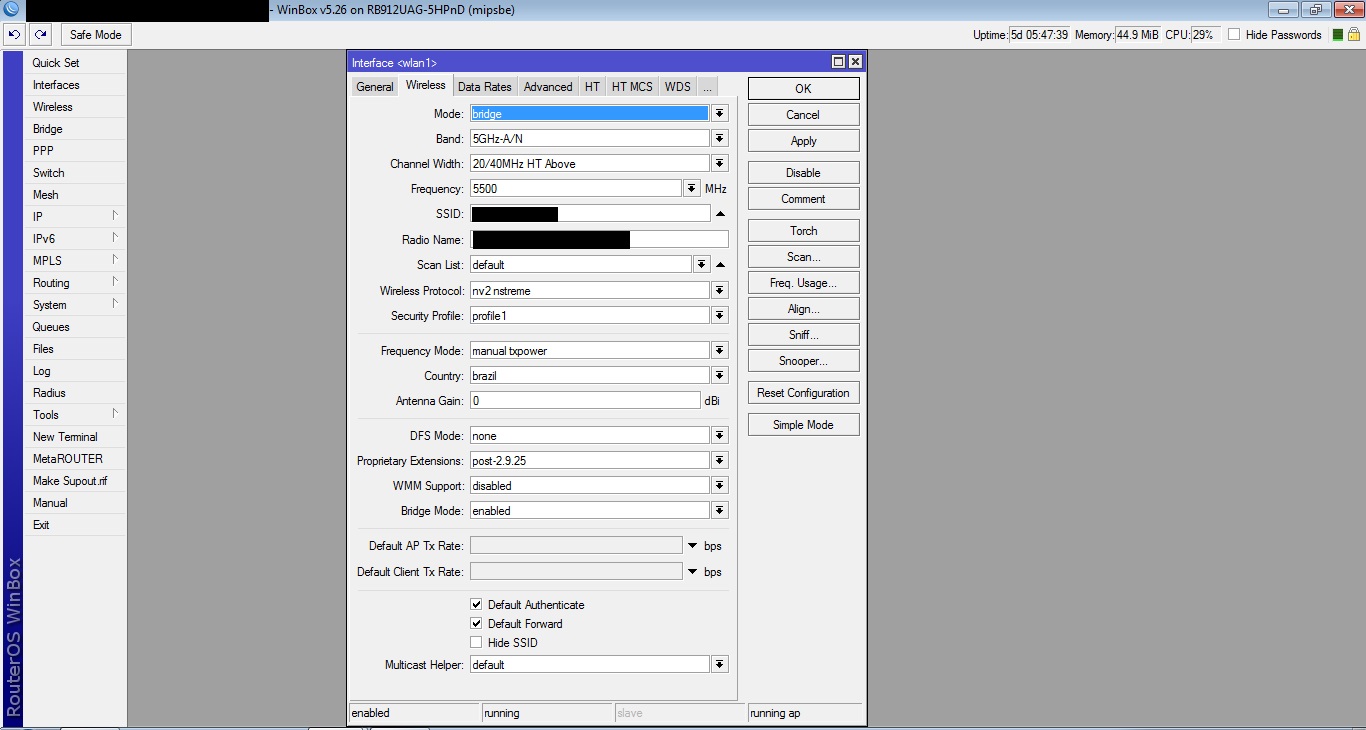Expand the Frequency Mode dropdown

pyautogui.click(x=719, y=351)
